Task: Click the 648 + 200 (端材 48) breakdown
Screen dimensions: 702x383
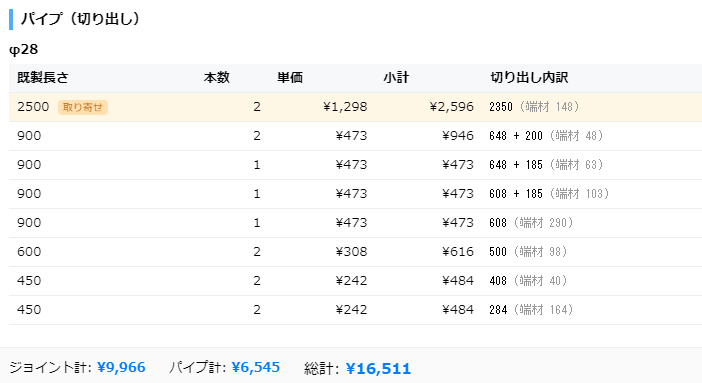Action: pos(546,136)
